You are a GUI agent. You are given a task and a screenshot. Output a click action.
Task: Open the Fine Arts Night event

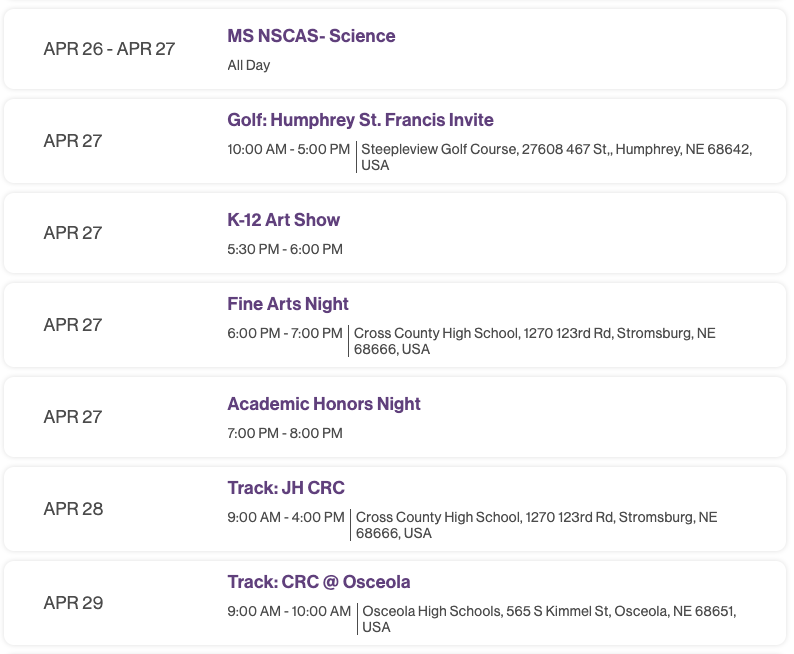[288, 304]
